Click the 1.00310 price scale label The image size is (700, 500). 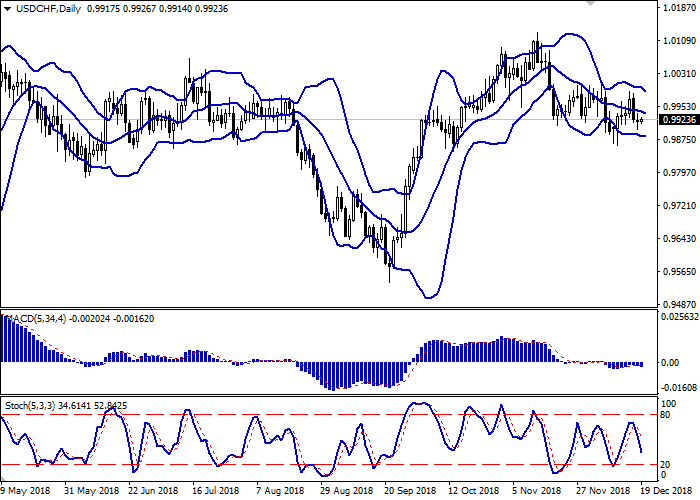click(x=678, y=74)
